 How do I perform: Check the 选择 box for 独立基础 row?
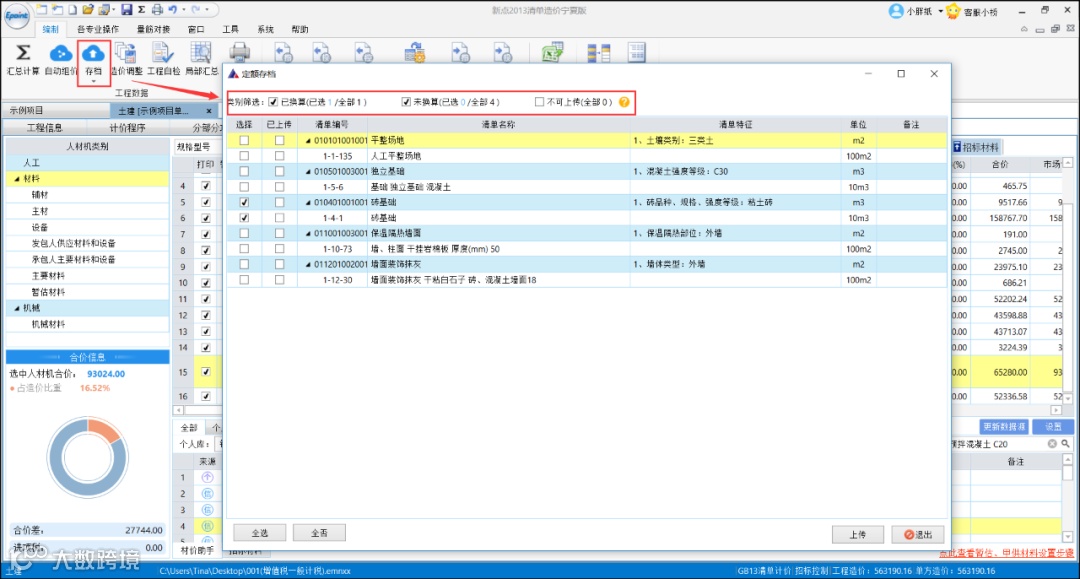[x=244, y=171]
